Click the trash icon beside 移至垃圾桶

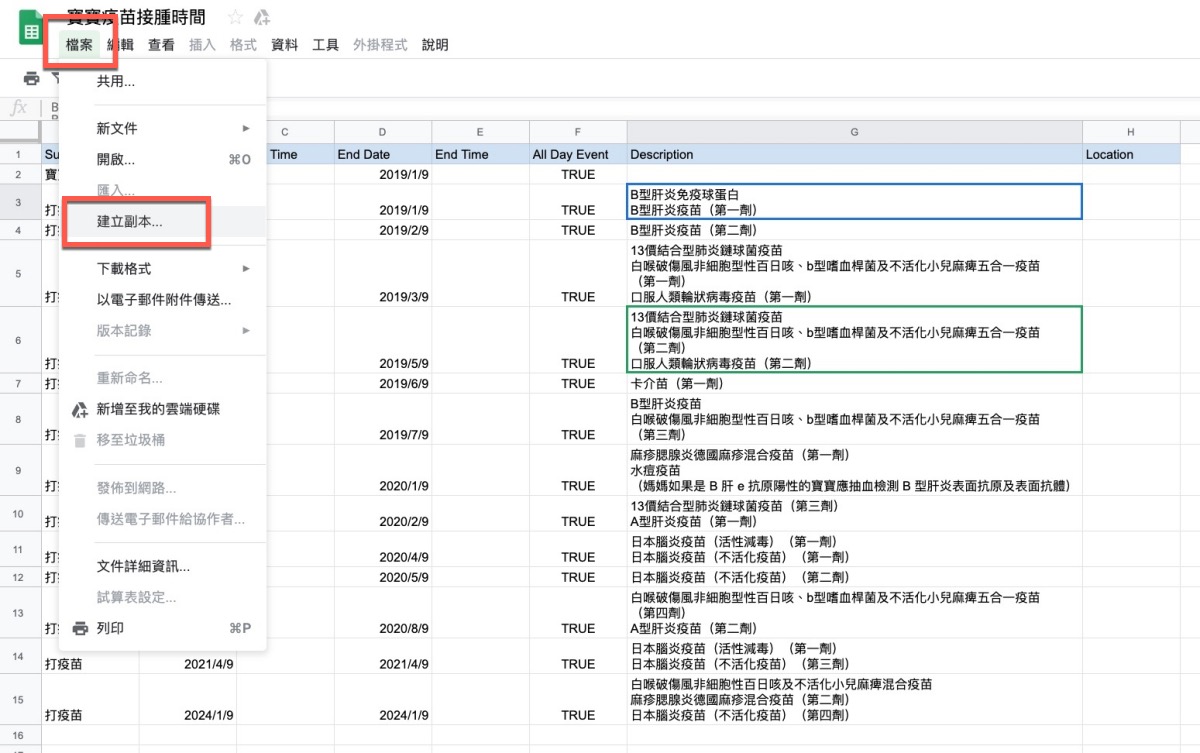click(x=80, y=440)
